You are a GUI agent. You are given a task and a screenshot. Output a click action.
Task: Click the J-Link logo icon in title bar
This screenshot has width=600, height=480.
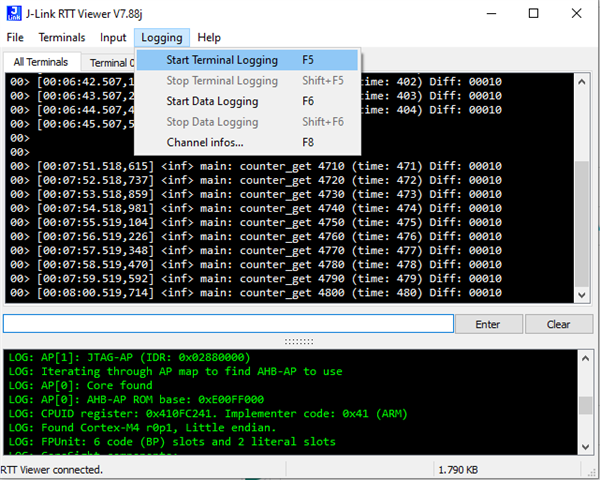15,13
